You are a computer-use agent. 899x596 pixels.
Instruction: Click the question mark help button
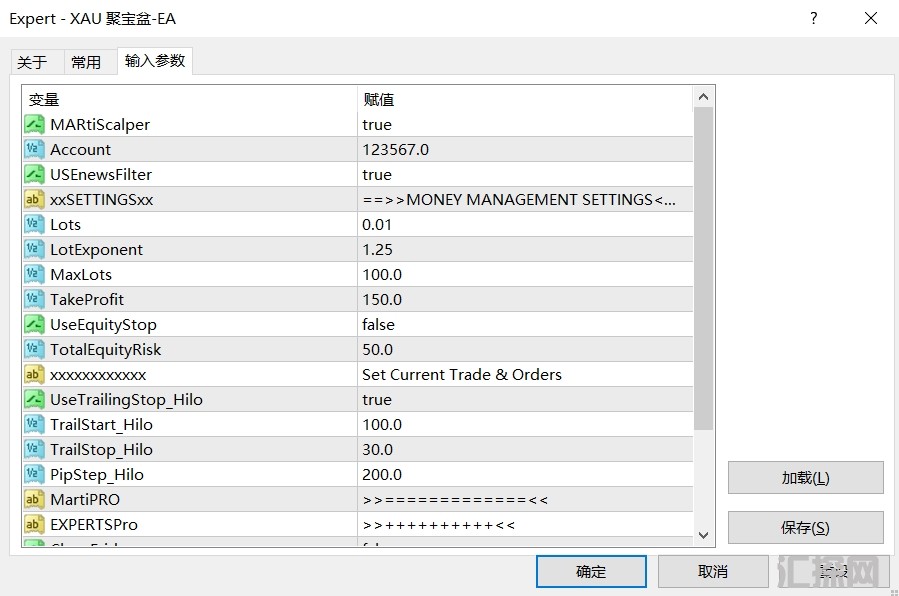(814, 18)
